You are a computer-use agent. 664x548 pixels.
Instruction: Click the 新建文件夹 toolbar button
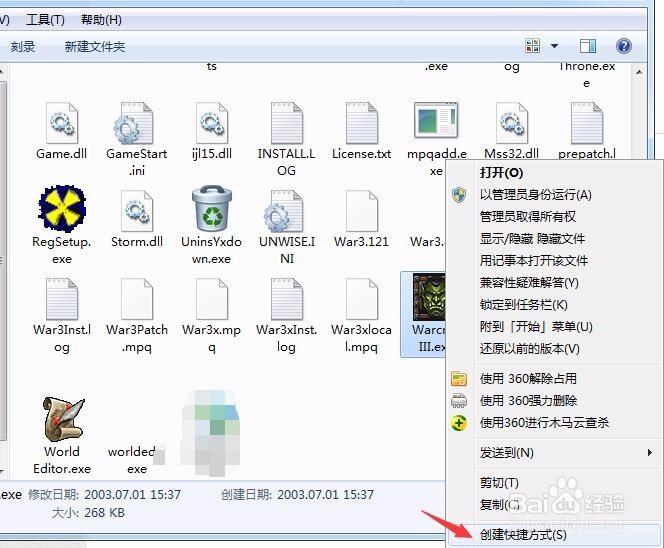pyautogui.click(x=95, y=46)
